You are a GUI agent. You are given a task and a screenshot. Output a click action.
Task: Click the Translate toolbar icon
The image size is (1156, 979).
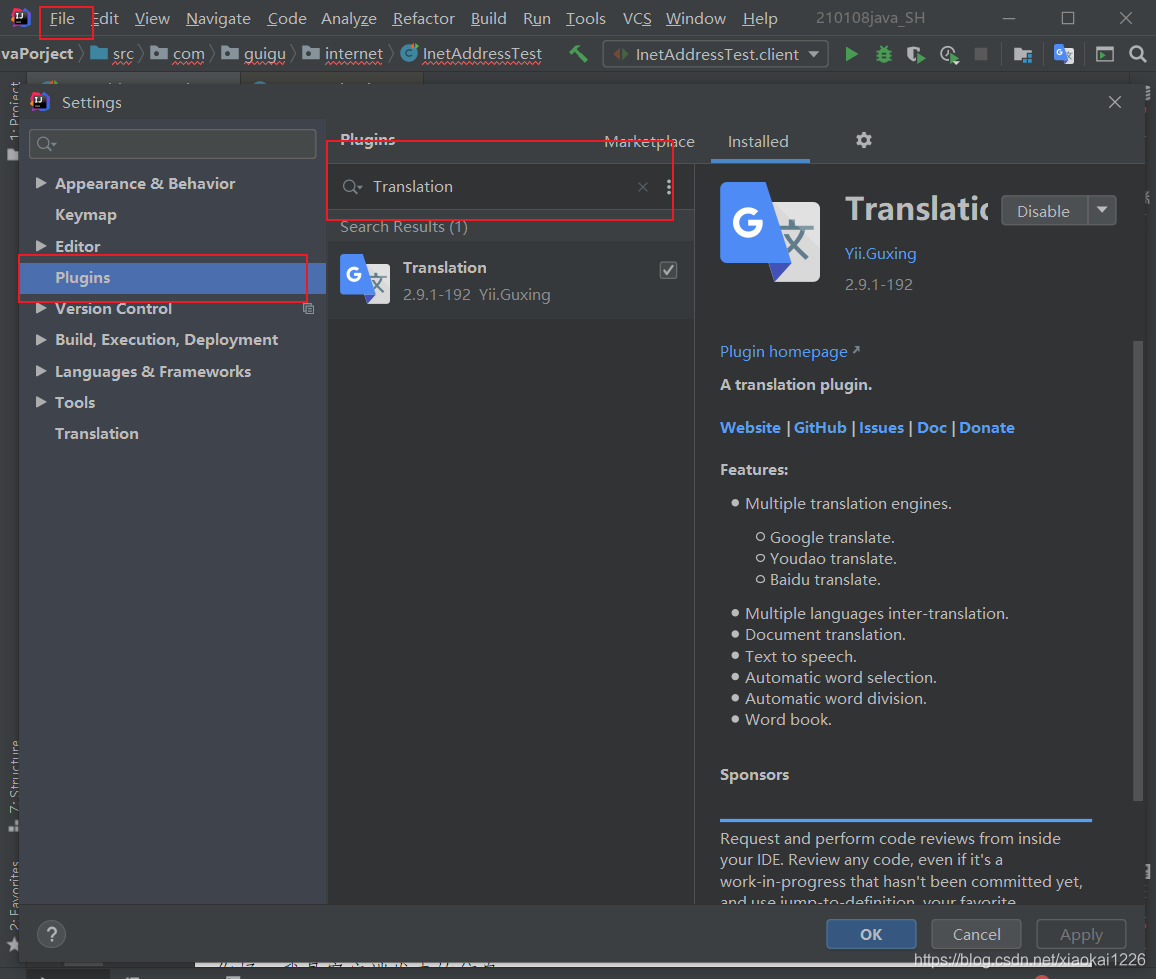point(1063,54)
